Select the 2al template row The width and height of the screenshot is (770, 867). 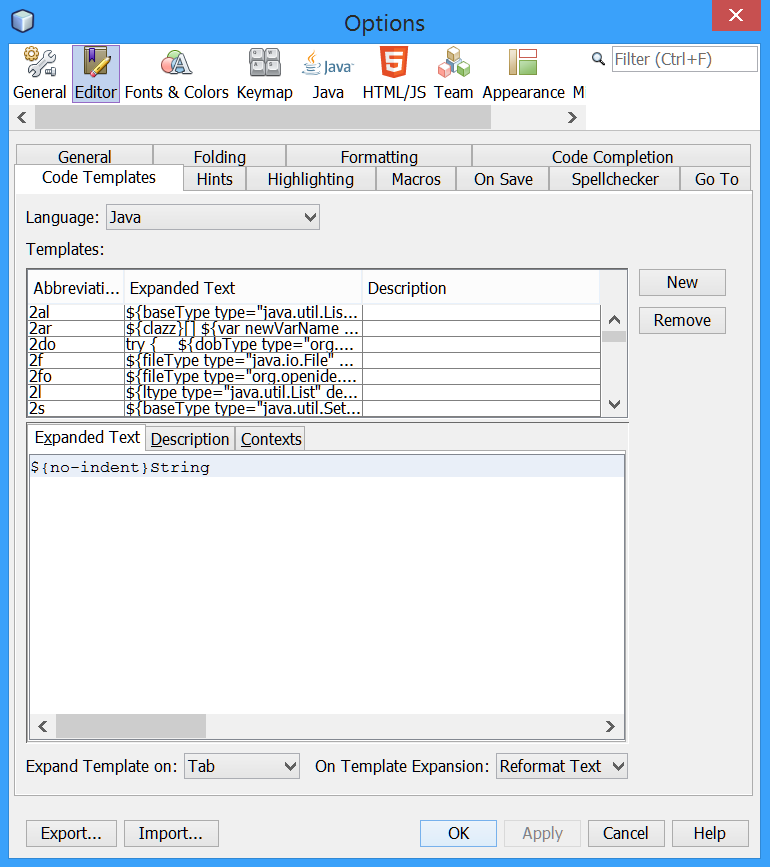(313, 312)
